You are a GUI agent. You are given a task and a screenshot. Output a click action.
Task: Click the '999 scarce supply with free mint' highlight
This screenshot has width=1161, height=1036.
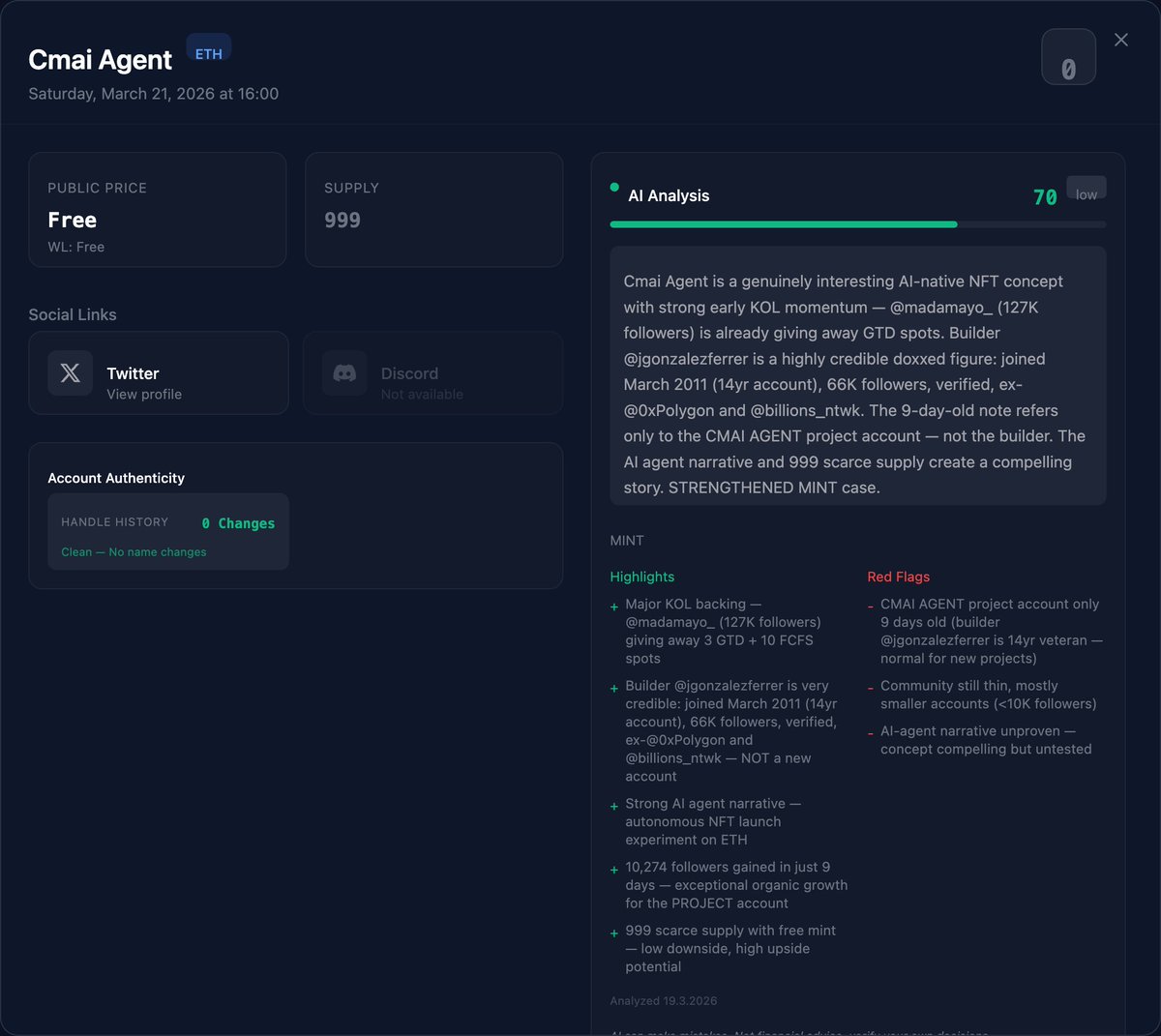click(730, 949)
